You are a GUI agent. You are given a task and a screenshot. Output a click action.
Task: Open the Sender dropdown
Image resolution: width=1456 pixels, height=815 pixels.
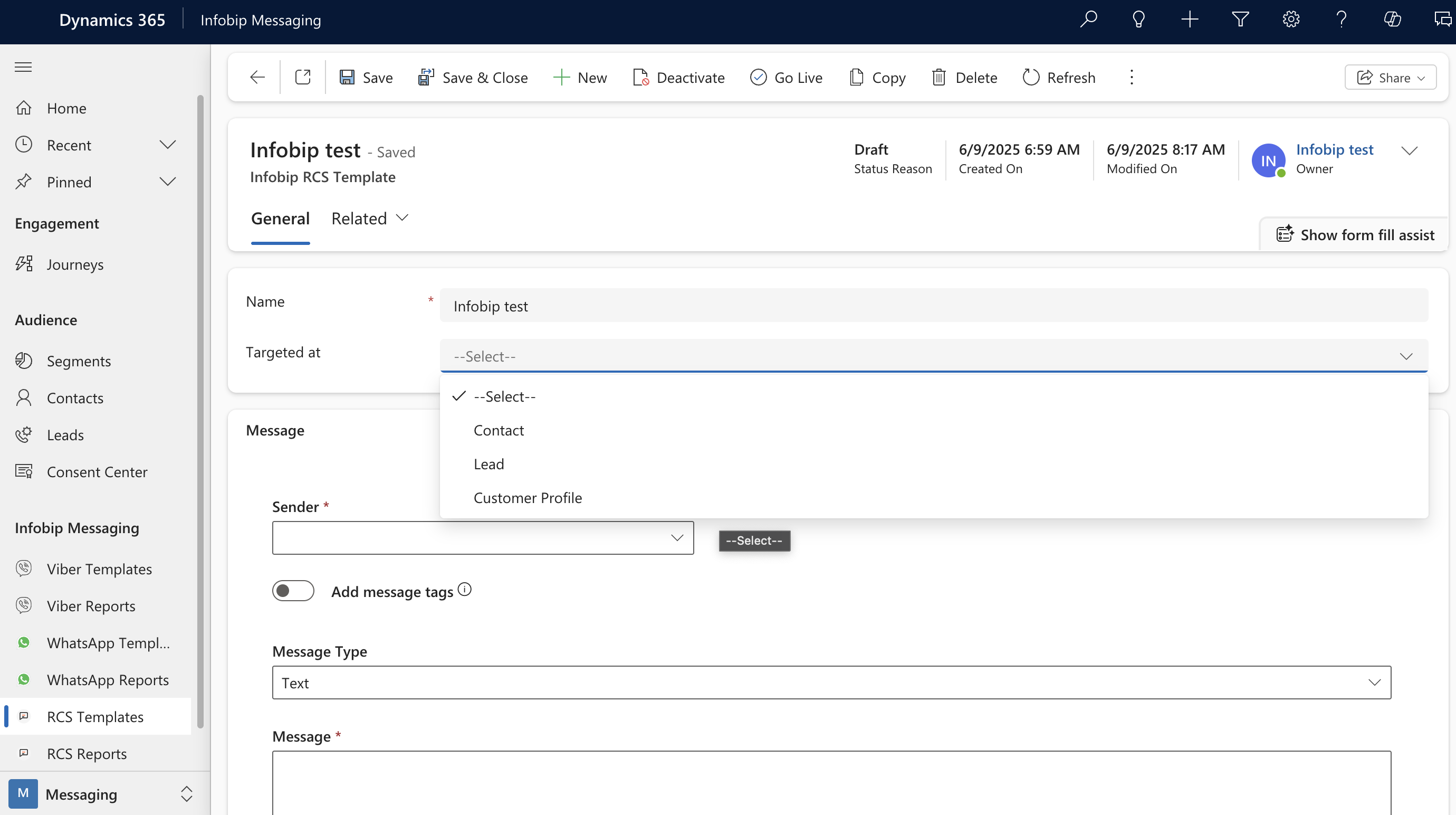(483, 538)
